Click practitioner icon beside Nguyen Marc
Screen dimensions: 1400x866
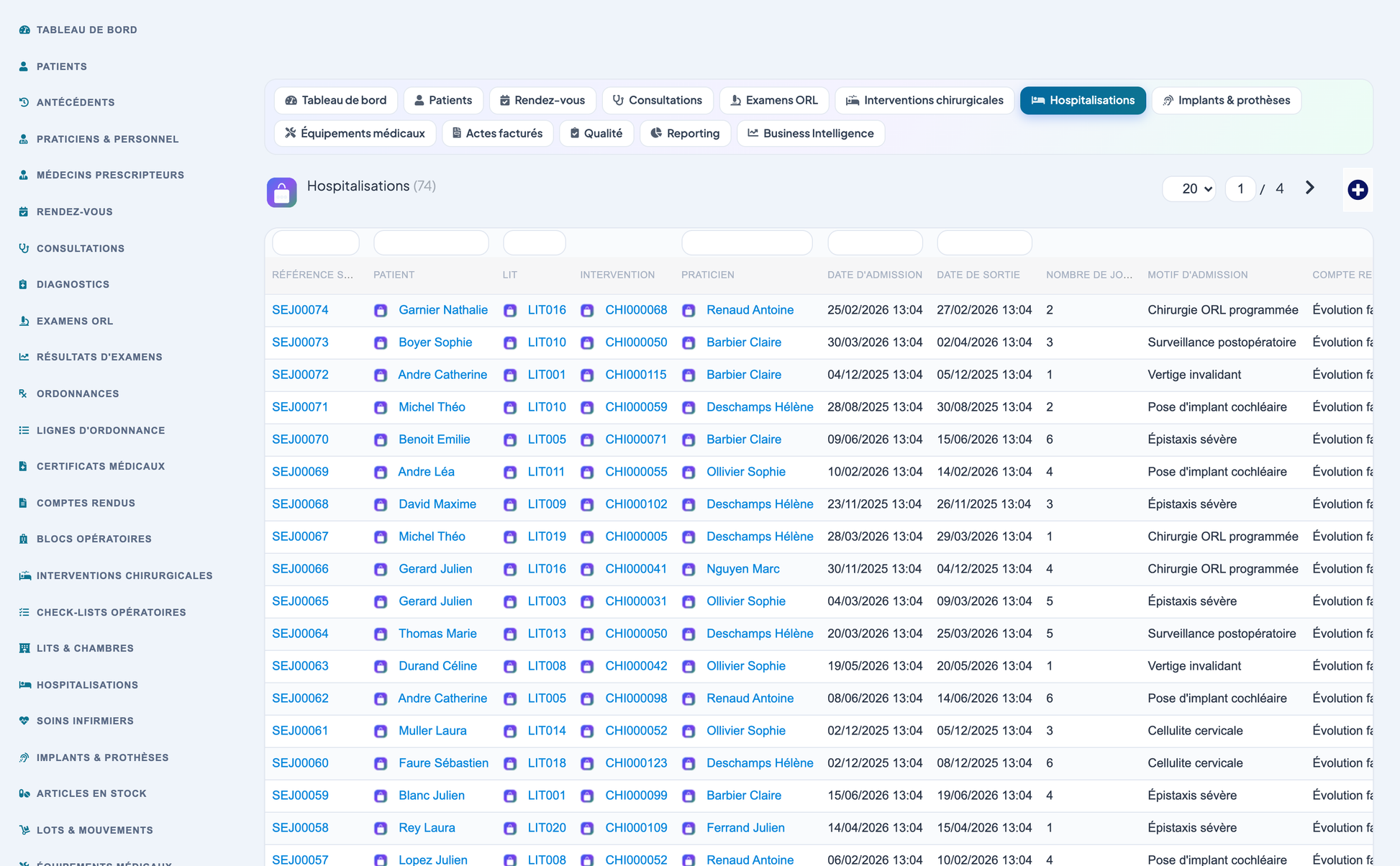click(688, 570)
